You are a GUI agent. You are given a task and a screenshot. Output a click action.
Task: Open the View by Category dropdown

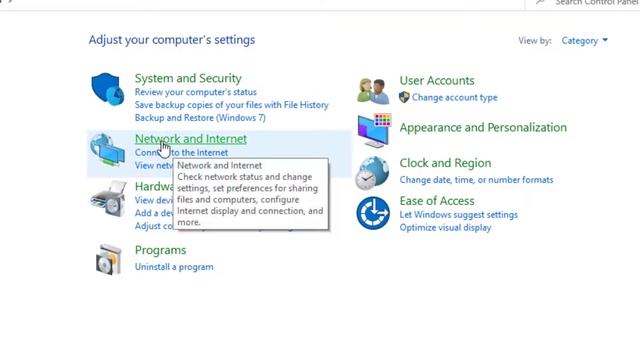point(584,40)
